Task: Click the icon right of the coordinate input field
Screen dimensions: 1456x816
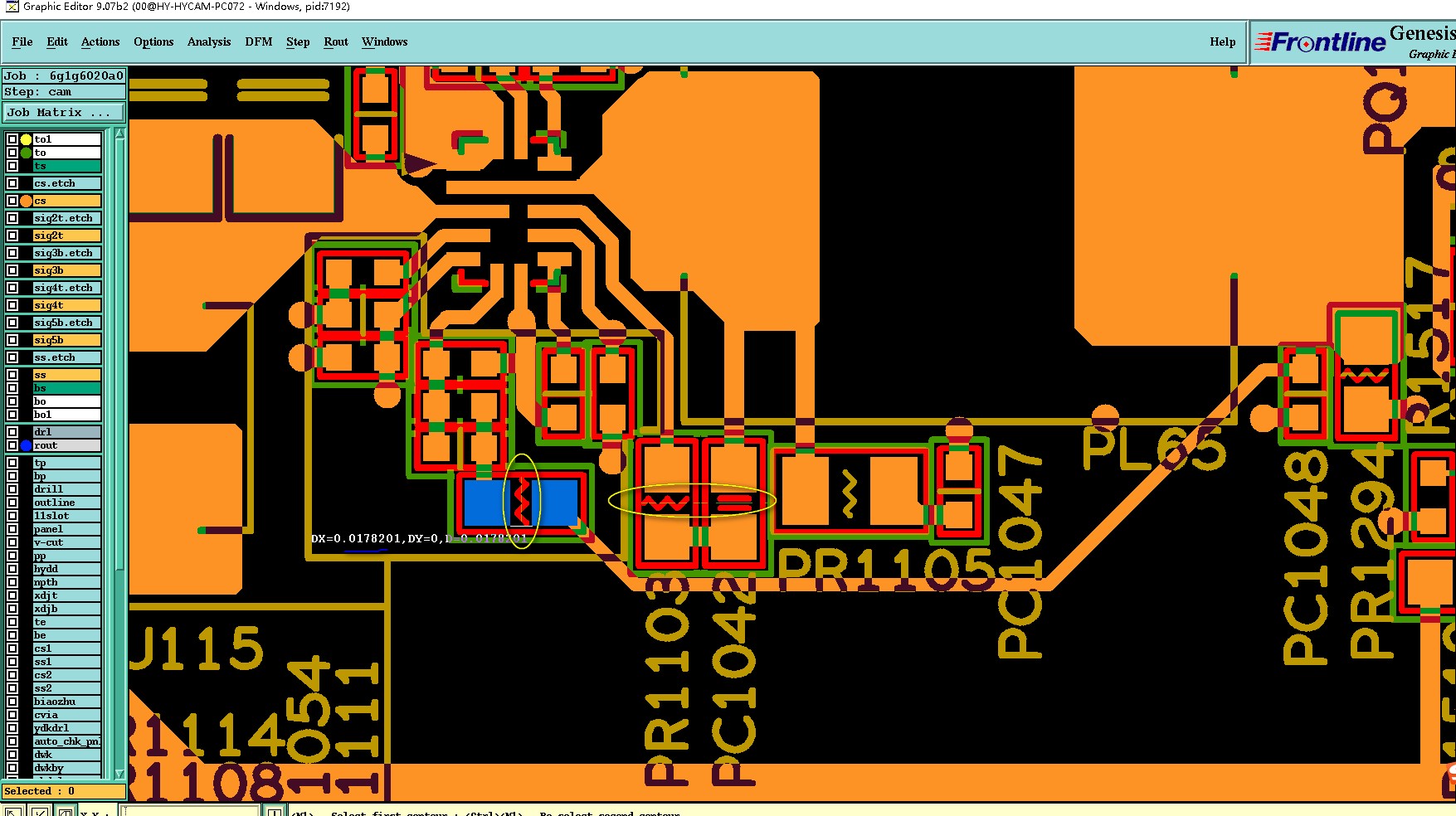Action: pos(275,810)
